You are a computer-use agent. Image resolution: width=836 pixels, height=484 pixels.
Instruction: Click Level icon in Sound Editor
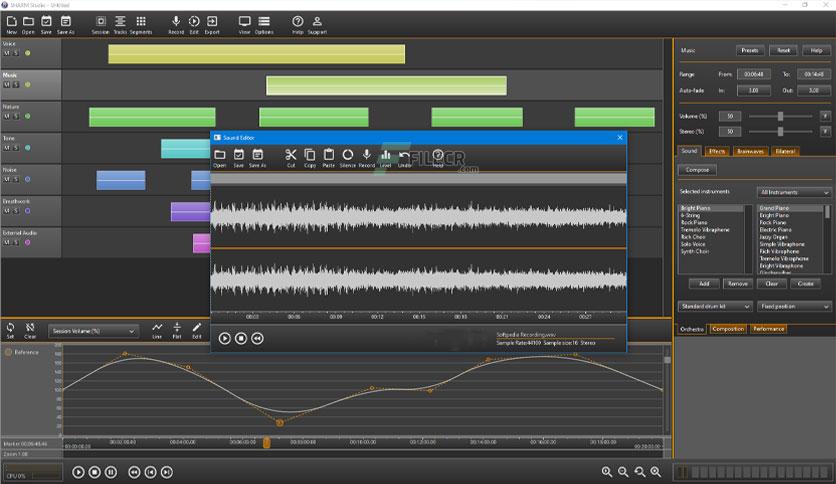coord(385,158)
